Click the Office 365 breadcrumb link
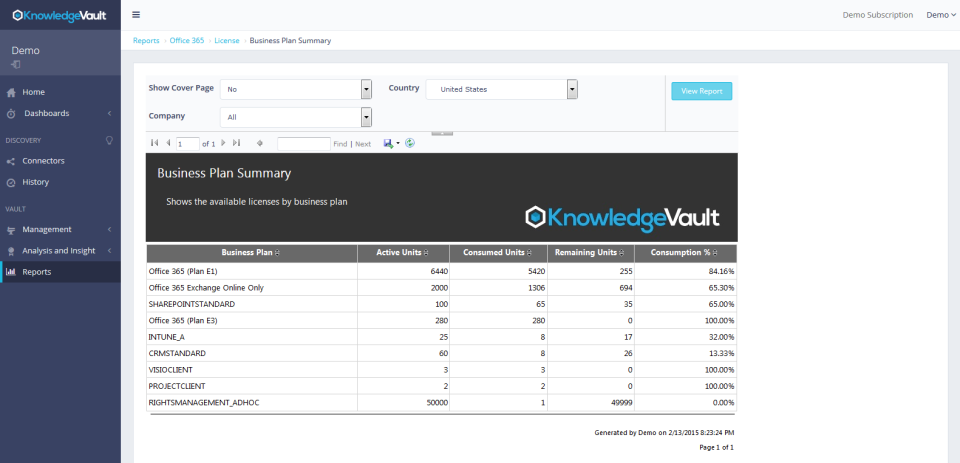The height and width of the screenshot is (463, 960). click(187, 41)
